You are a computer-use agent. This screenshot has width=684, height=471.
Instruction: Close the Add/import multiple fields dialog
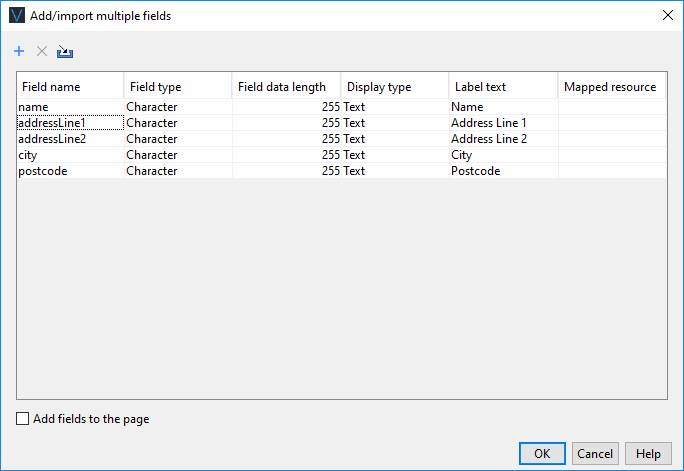coord(667,15)
